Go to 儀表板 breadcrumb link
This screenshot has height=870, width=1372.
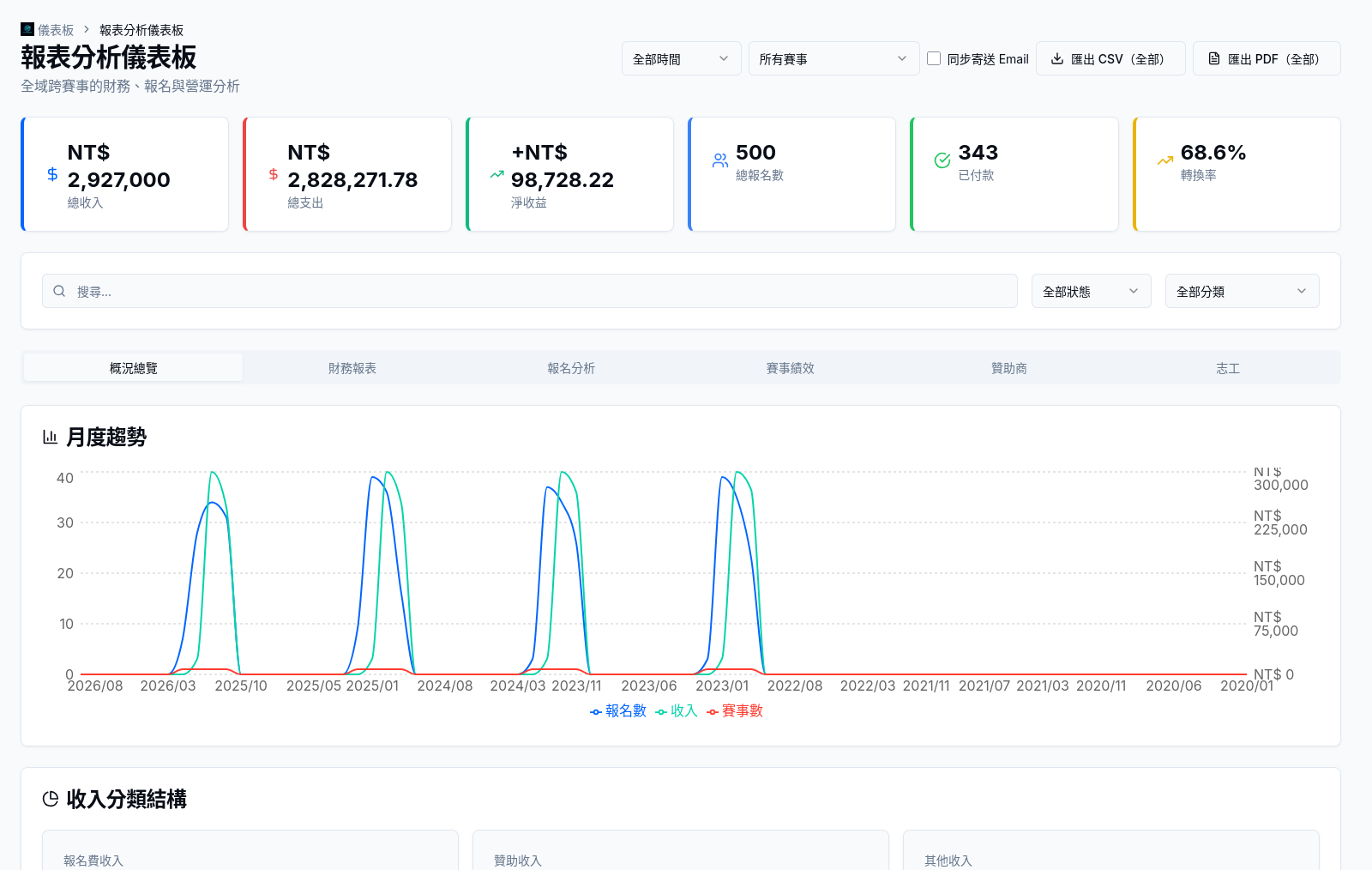point(56,30)
